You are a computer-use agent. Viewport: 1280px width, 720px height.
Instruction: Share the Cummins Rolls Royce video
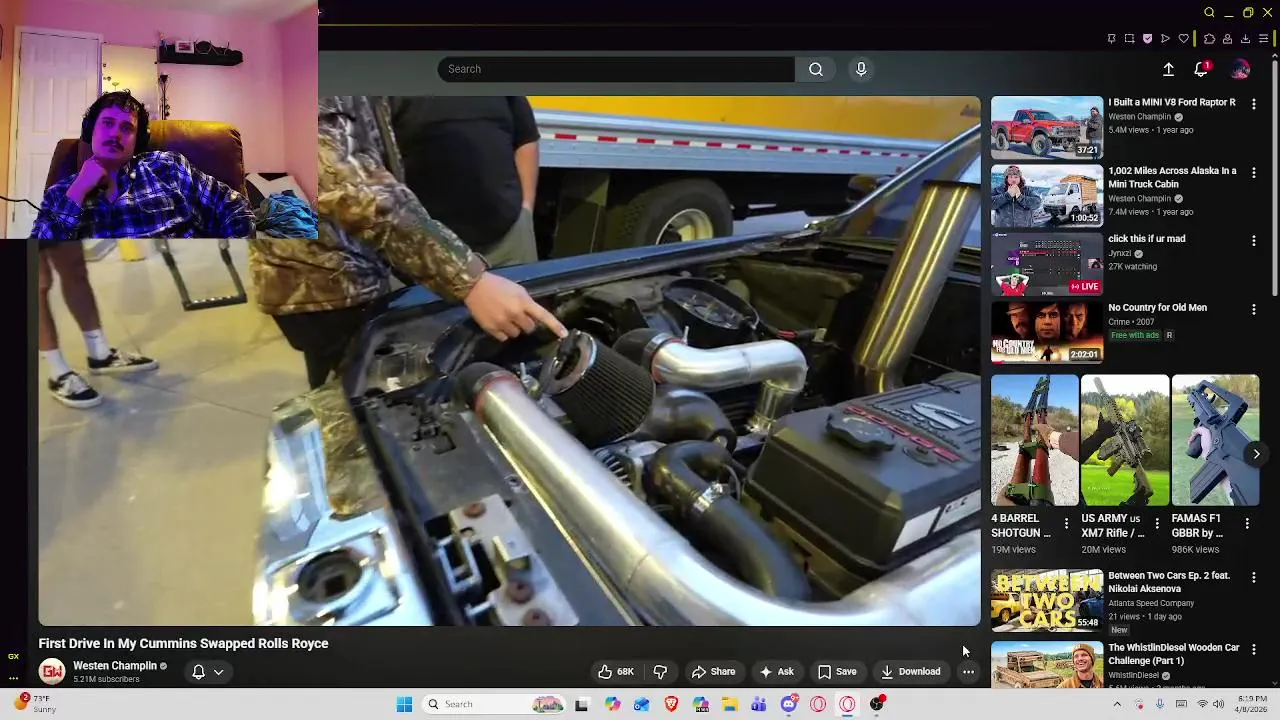(x=714, y=672)
